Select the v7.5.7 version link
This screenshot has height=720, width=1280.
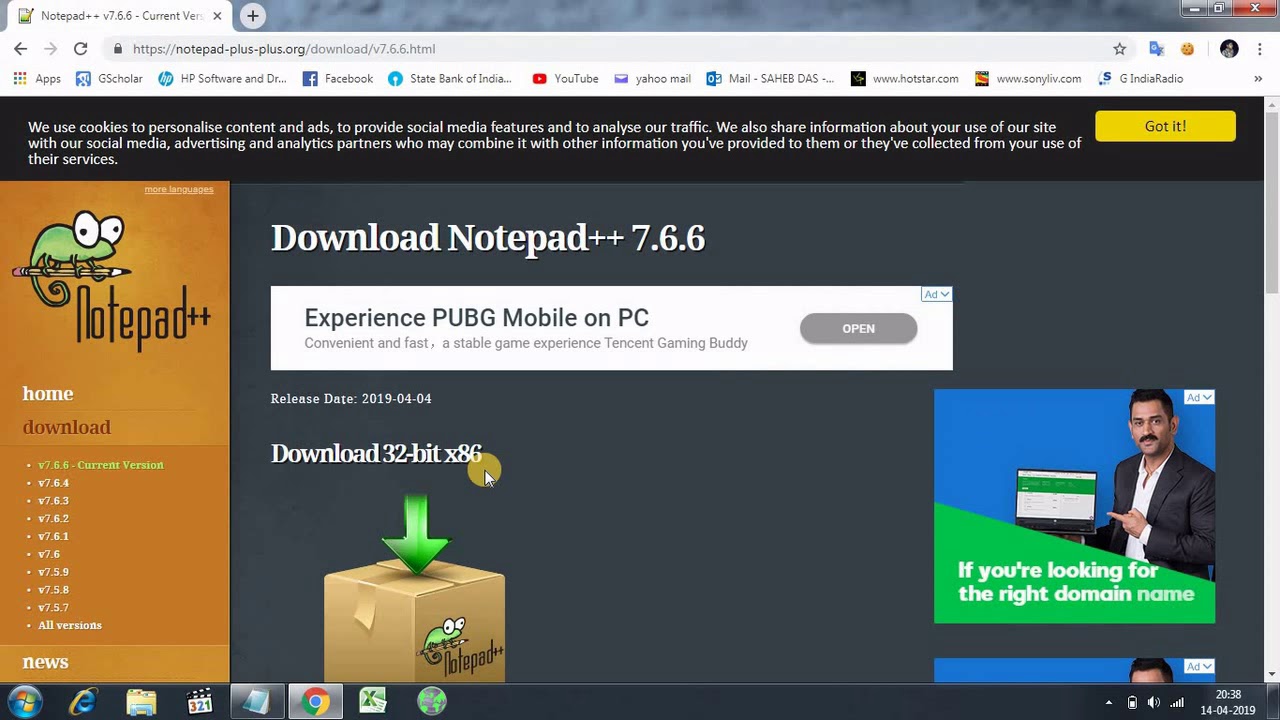tap(53, 608)
